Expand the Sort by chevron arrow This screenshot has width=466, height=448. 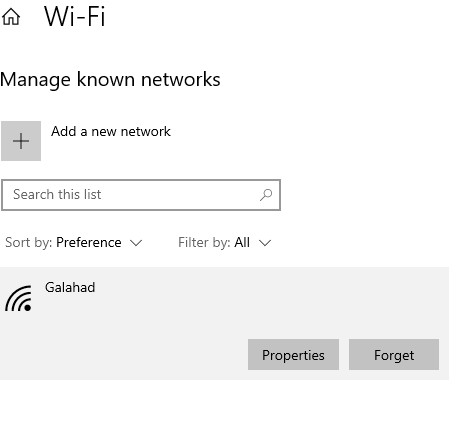coord(136,243)
